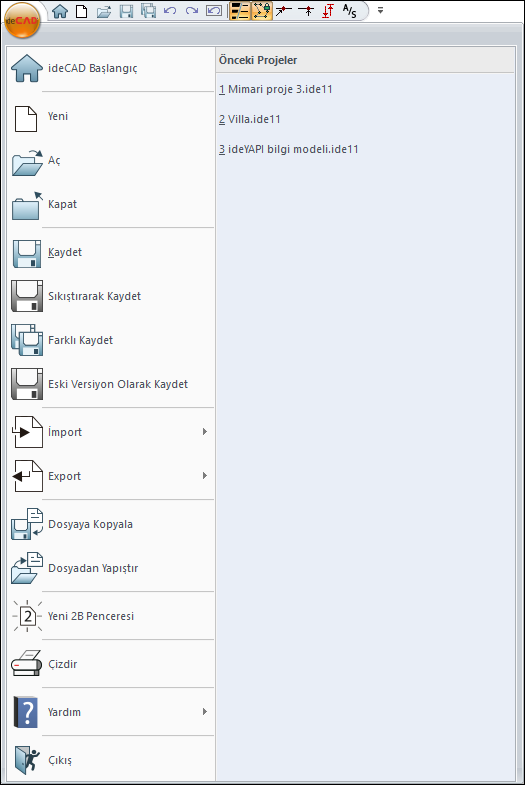Open recent project Mimari proje 3.ide11
This screenshot has height=785, width=525.
pos(276,89)
